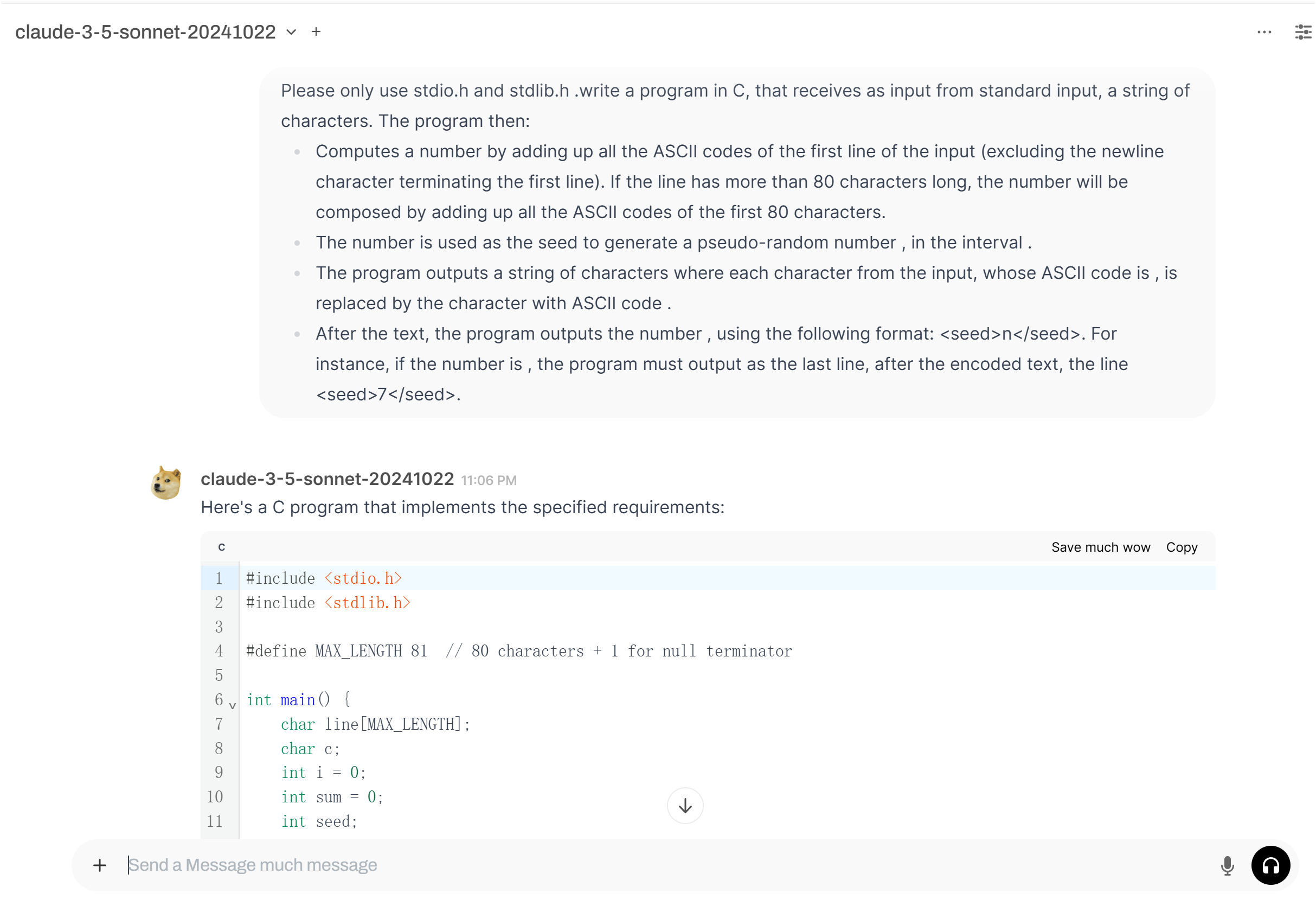Click the Save much wow button
1316x906 pixels.
coord(1100,547)
